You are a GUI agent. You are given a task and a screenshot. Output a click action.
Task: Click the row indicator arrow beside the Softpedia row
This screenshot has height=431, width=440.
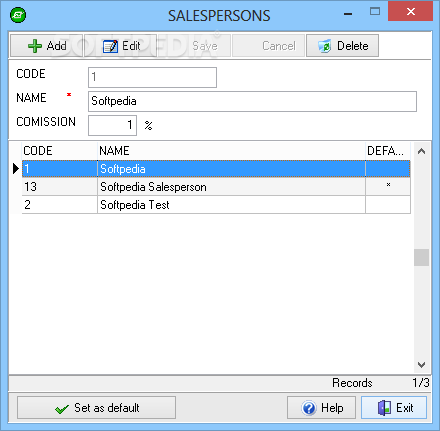click(x=16, y=169)
